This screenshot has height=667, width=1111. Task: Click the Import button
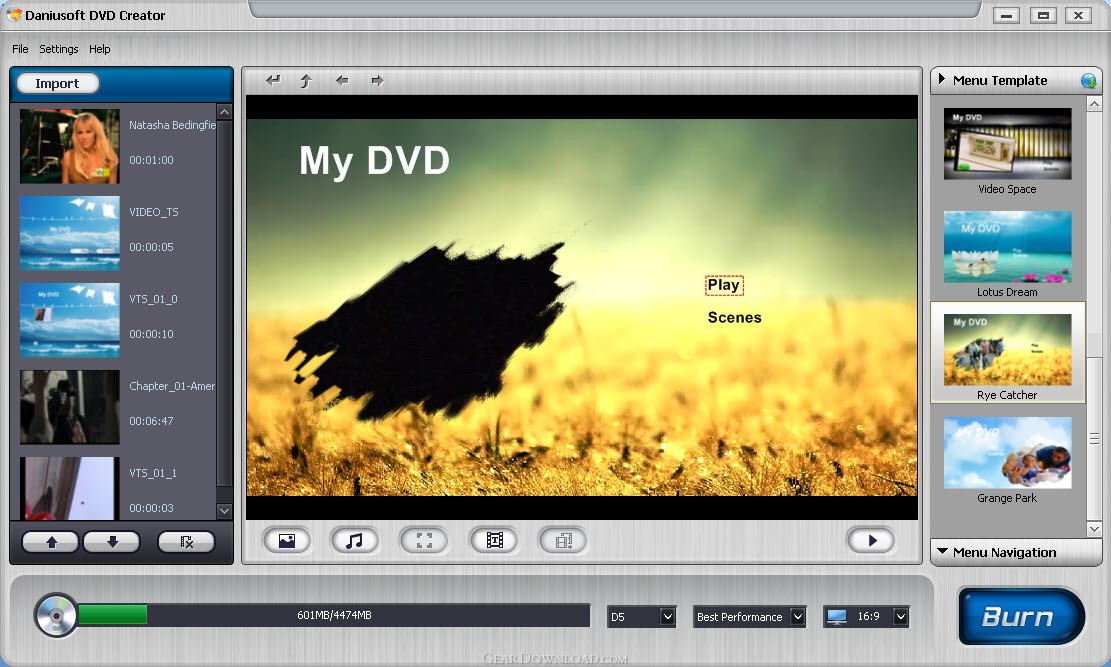57,84
